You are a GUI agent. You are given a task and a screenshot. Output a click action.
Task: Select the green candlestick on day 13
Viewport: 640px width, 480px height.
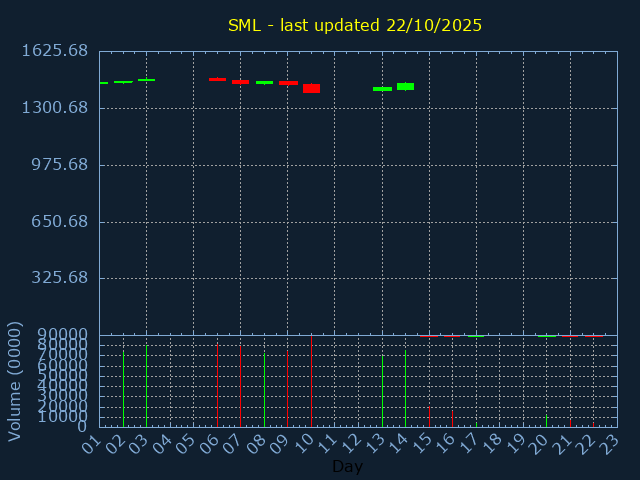[382, 89]
